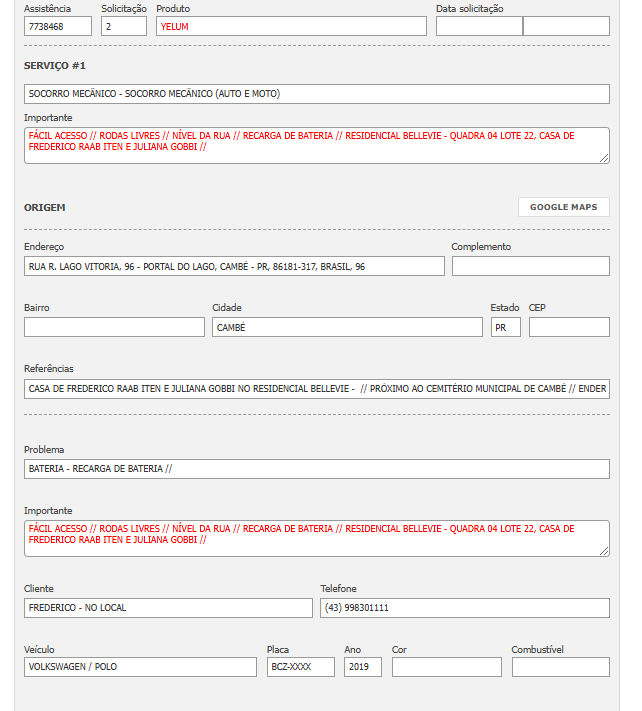The height and width of the screenshot is (711, 642).
Task: Click the Veículo field showing Volkswagen Polo
Action: pos(140,667)
